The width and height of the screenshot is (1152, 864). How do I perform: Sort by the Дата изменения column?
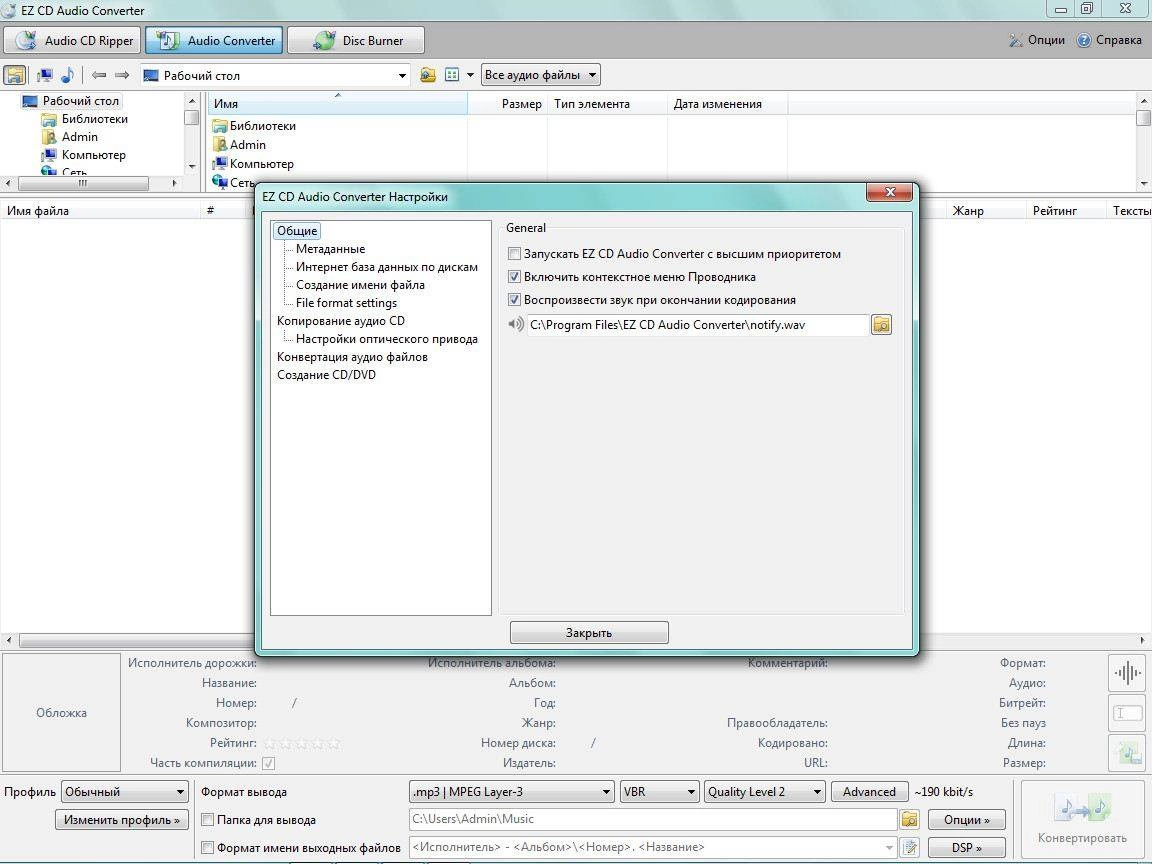click(x=727, y=104)
